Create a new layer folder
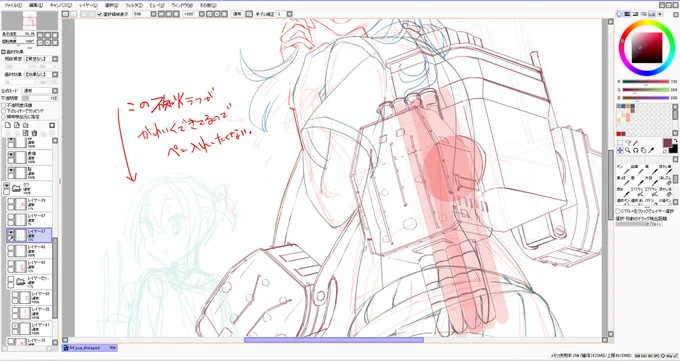The width and height of the screenshot is (680, 361). [x=25, y=125]
